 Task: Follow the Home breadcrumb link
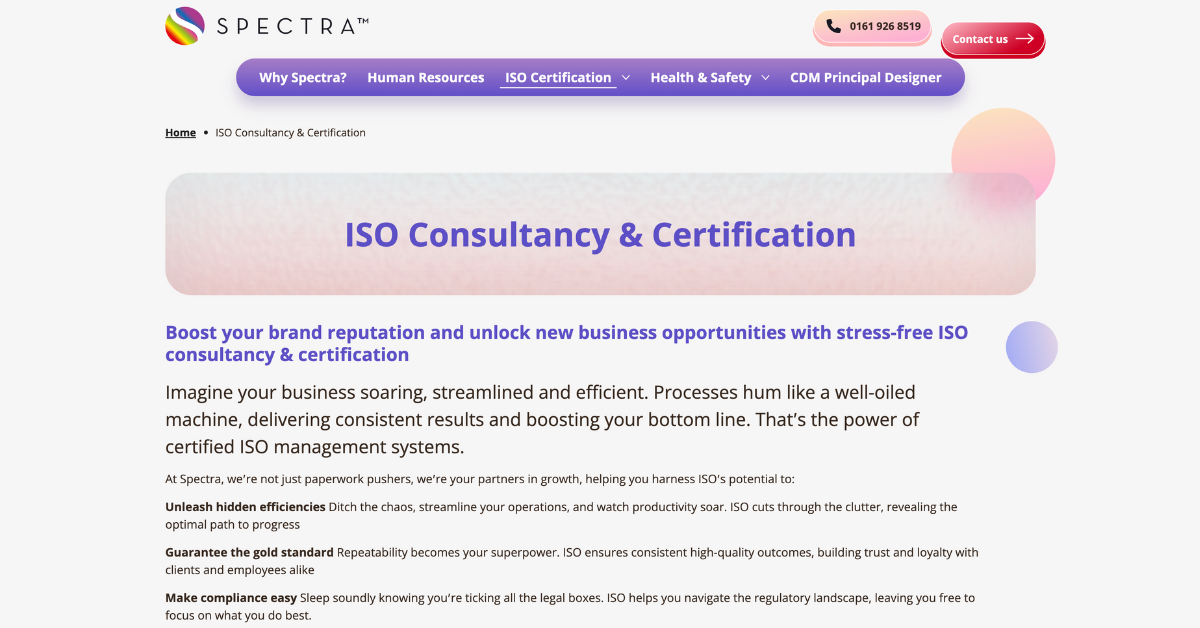click(x=180, y=132)
